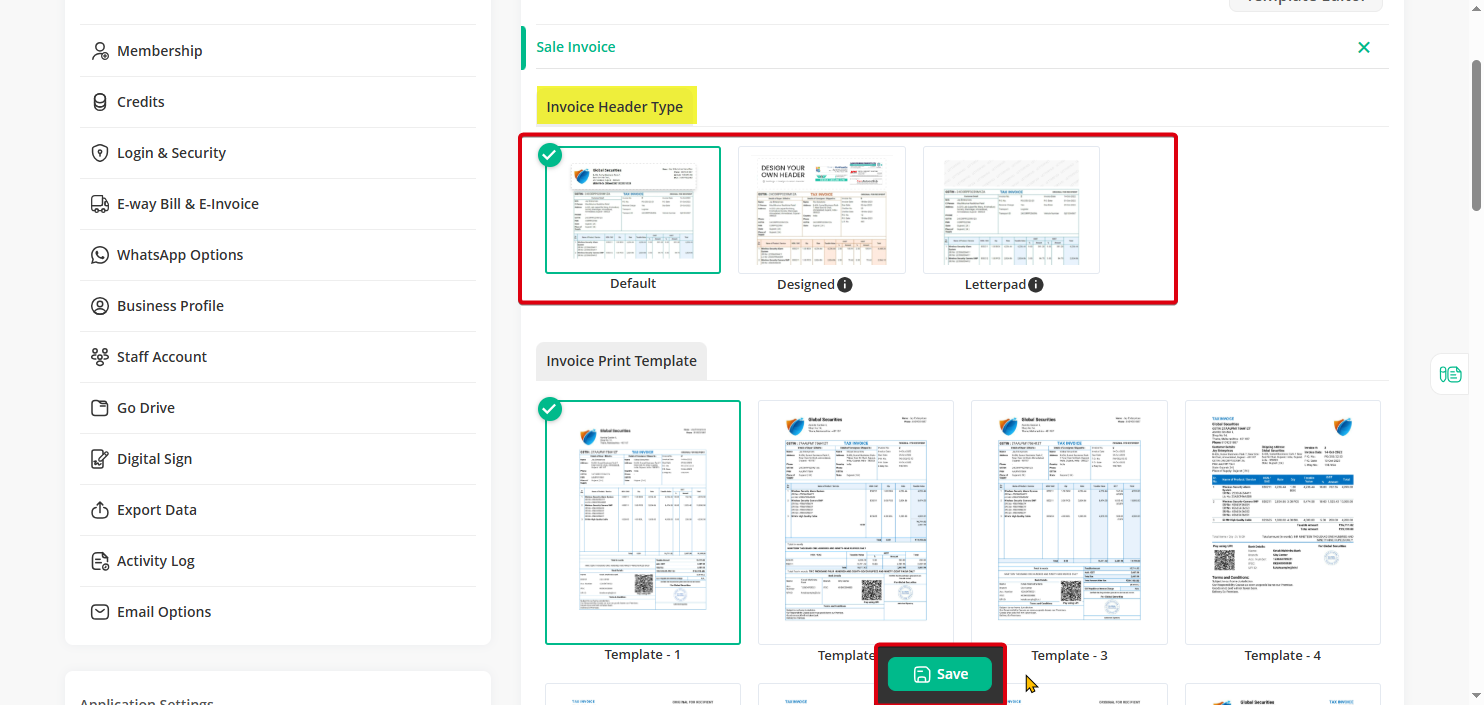
Task: Open Membership settings
Action: click(x=278, y=51)
